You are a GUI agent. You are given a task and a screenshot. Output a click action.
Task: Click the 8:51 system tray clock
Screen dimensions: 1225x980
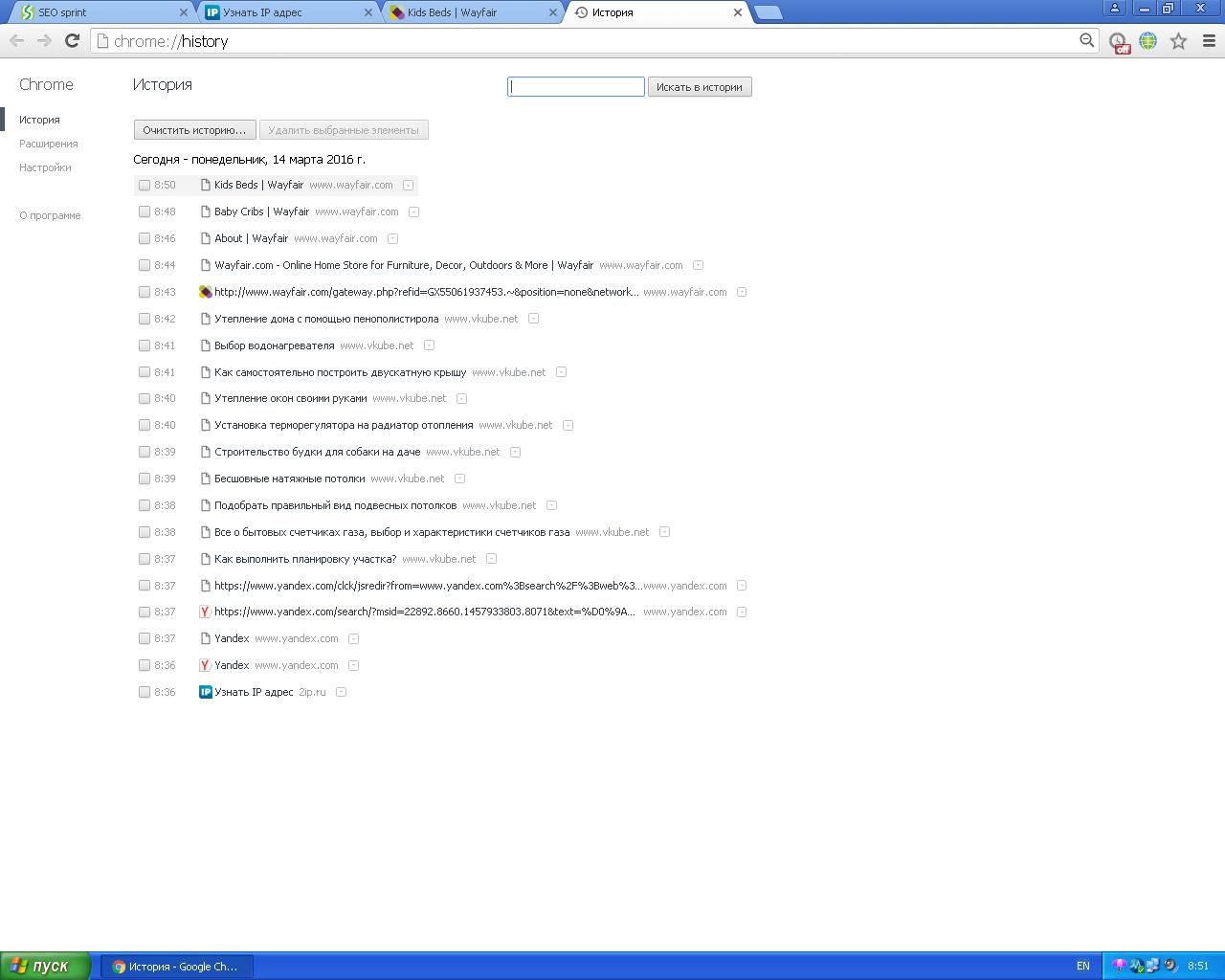1198,967
